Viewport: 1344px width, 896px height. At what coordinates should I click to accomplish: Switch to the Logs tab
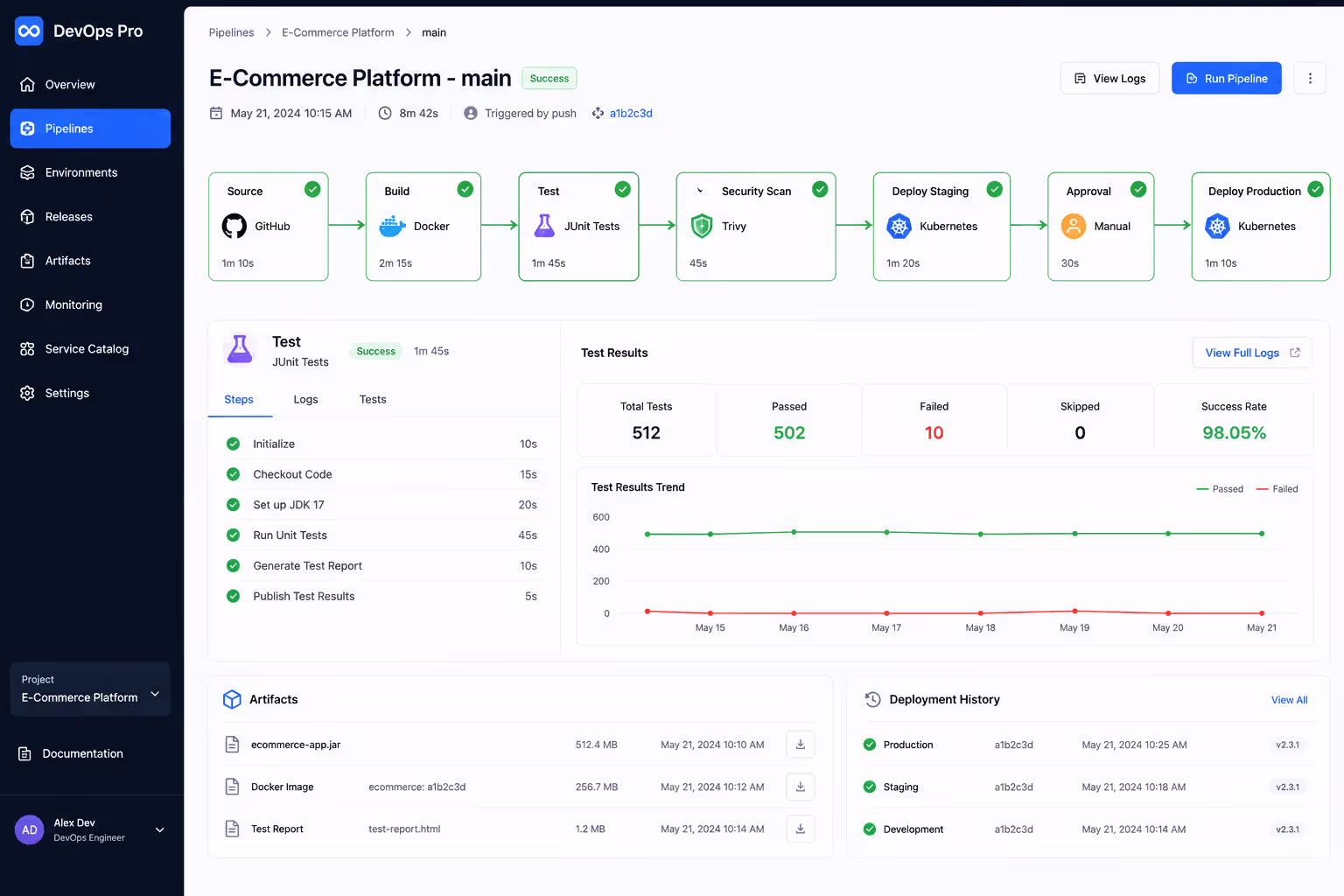tap(305, 400)
